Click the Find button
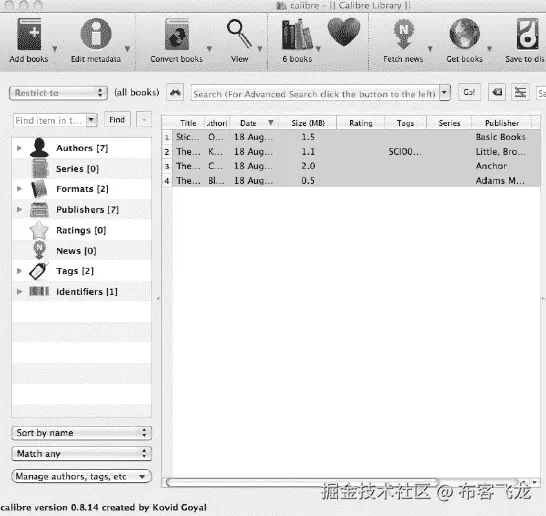546x516 pixels. click(117, 120)
